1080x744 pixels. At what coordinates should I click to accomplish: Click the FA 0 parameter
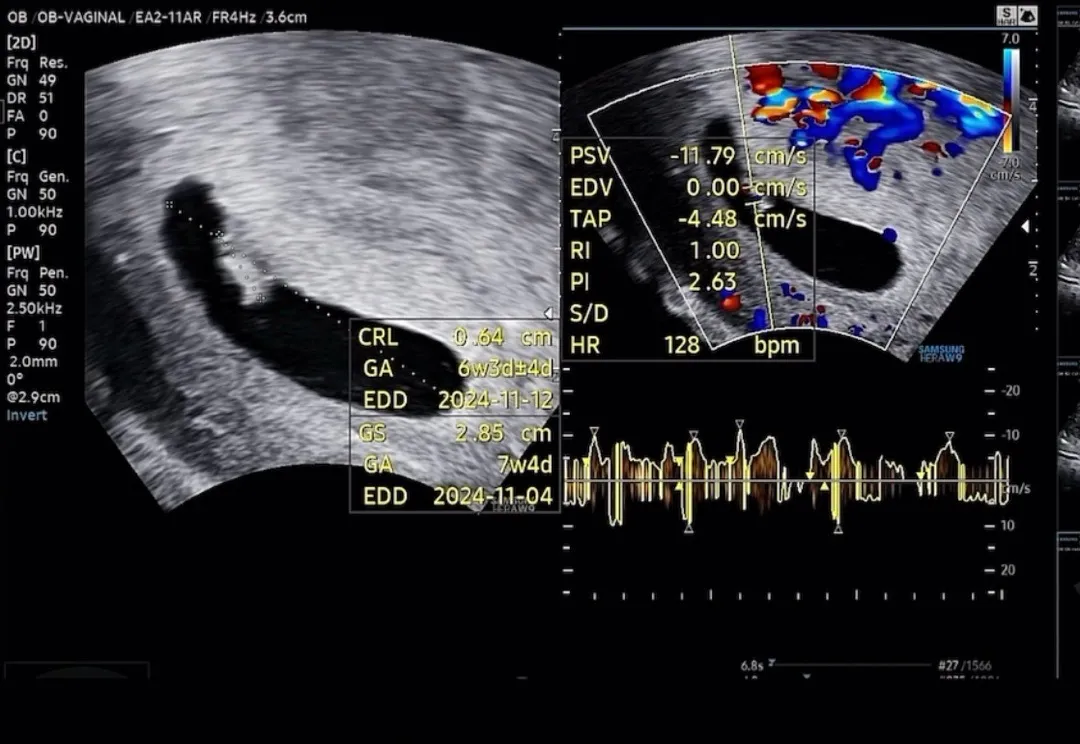28,116
